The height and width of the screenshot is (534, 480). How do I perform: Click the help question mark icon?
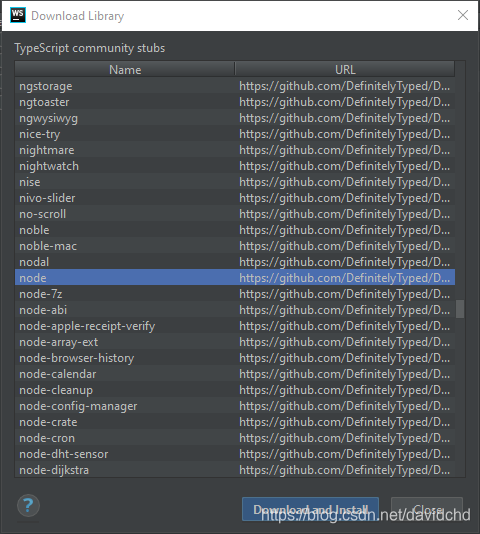28,505
